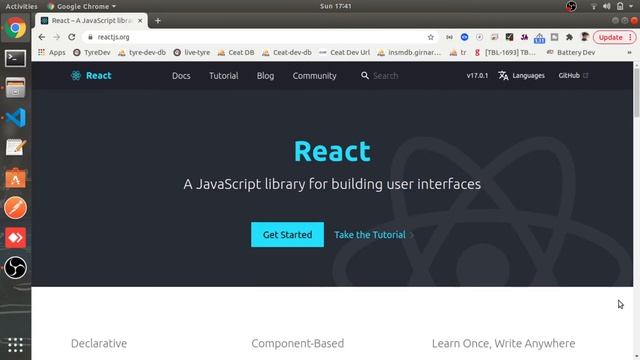Image resolution: width=640 pixels, height=360 pixels.
Task: Bookmark this page with the star icon
Action: click(431, 37)
